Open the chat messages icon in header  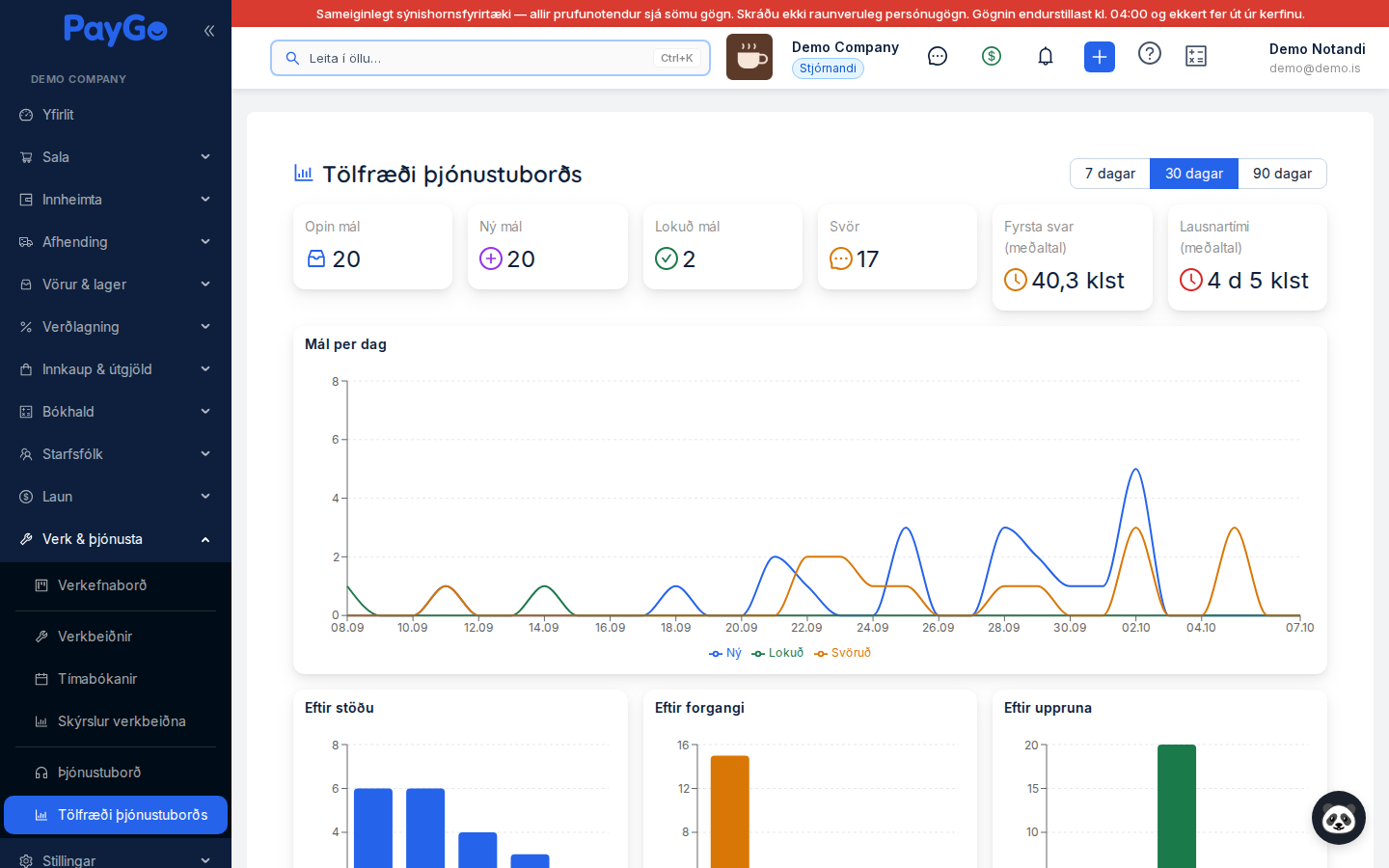pos(938,57)
